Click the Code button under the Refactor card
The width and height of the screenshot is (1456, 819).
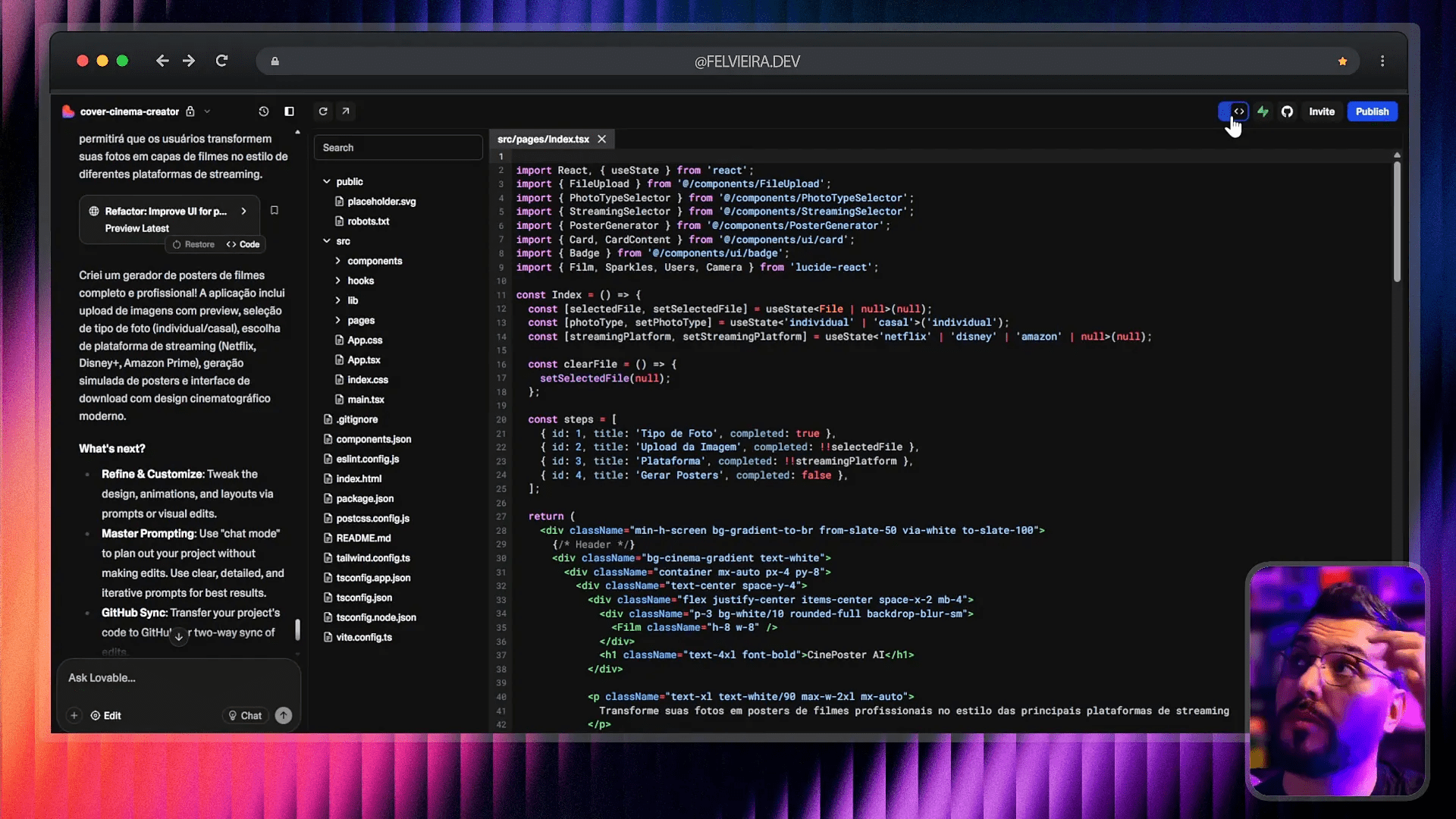click(243, 244)
